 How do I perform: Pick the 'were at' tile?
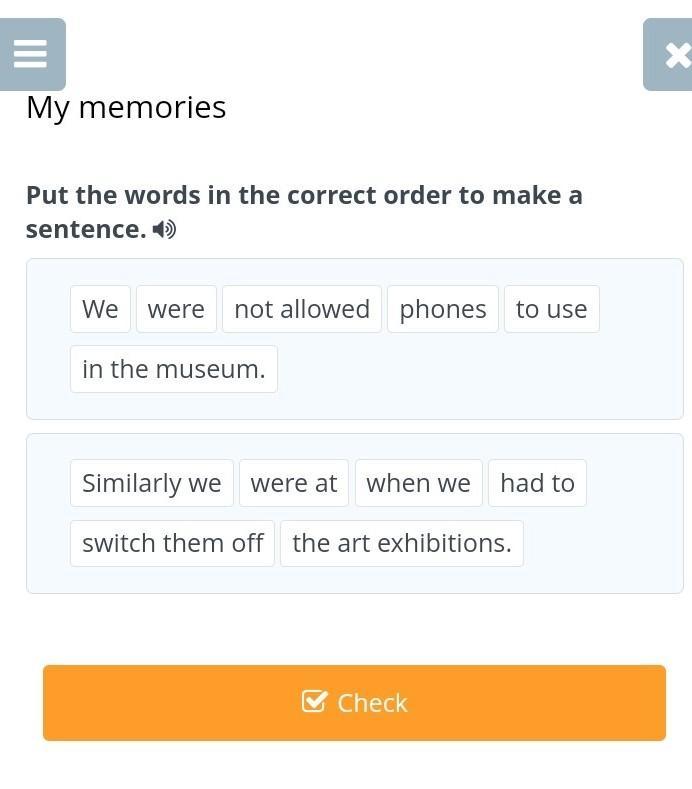click(x=294, y=483)
